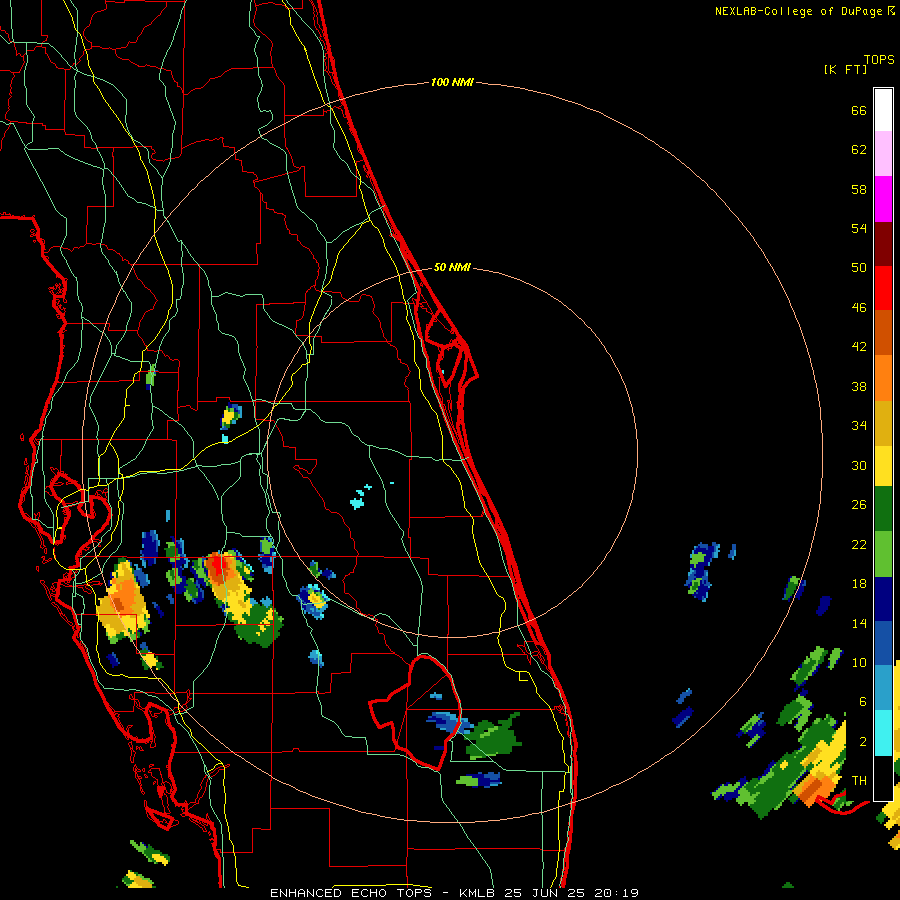Screen dimensions: 900x900
Task: Pick the bright red legend swatch
Action: click(x=883, y=288)
